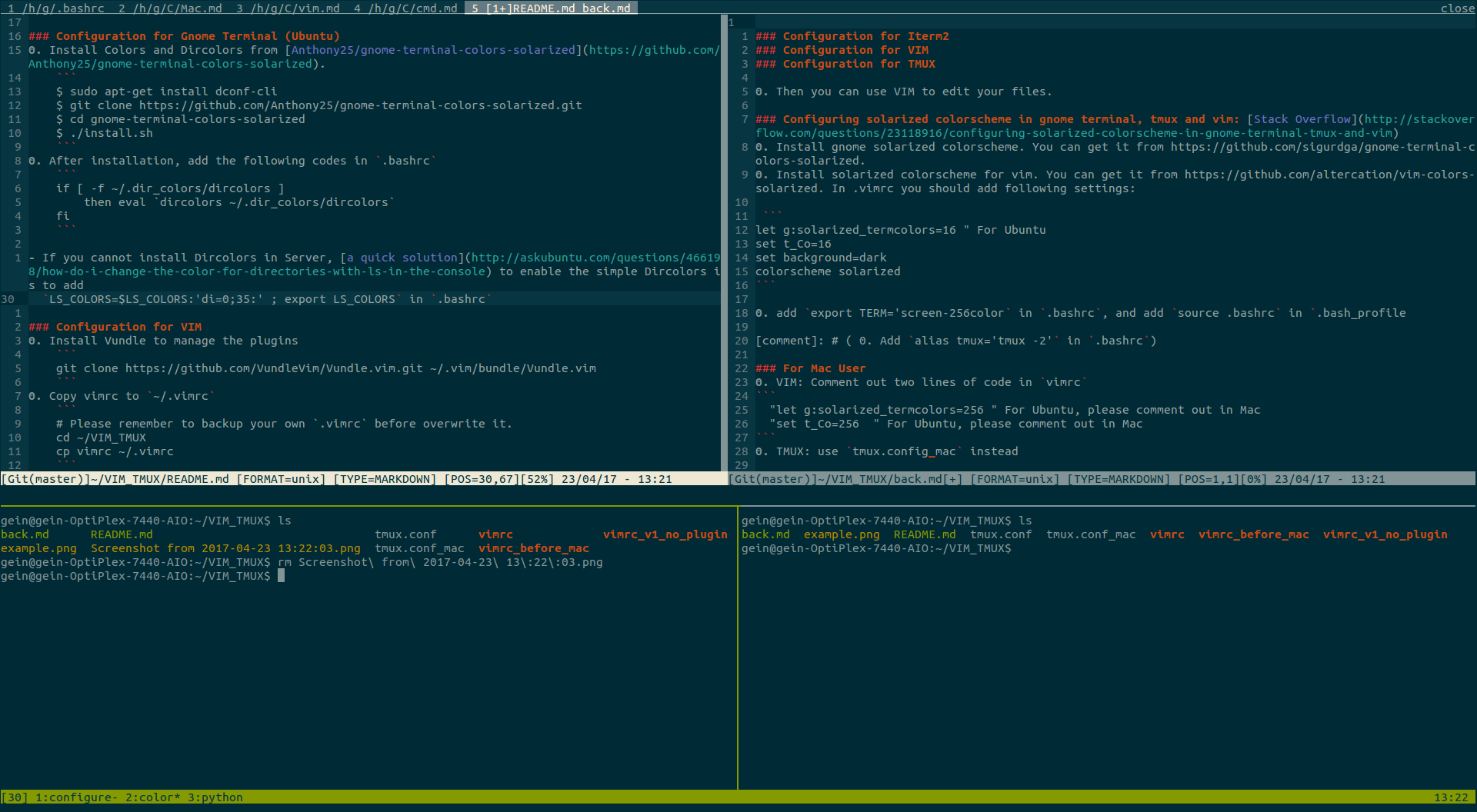Click the tmux session indicator [30]

[15, 797]
